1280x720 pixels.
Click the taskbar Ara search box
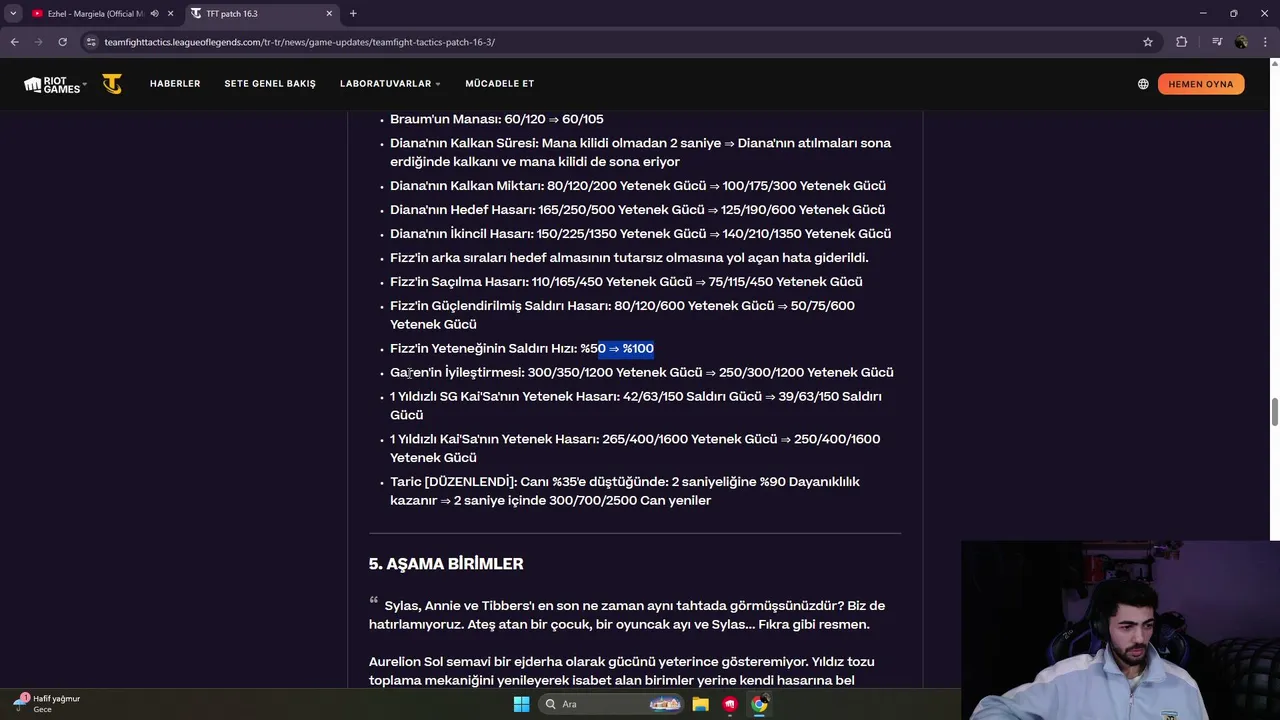pyautogui.click(x=612, y=704)
